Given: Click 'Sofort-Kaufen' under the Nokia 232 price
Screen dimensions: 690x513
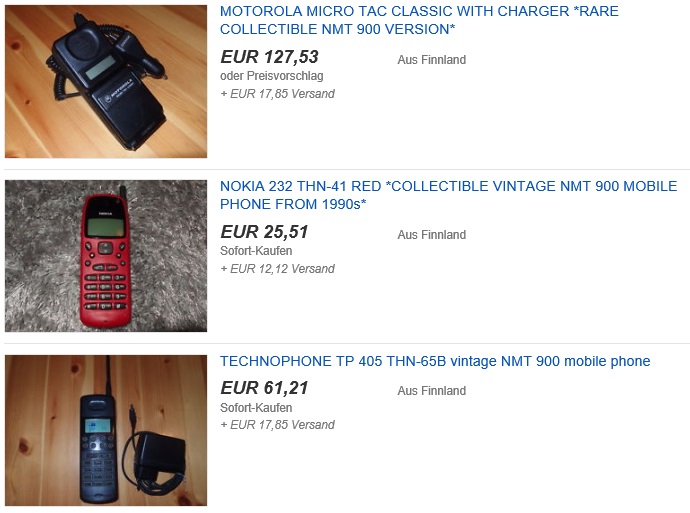Looking at the screenshot, I should [256, 251].
